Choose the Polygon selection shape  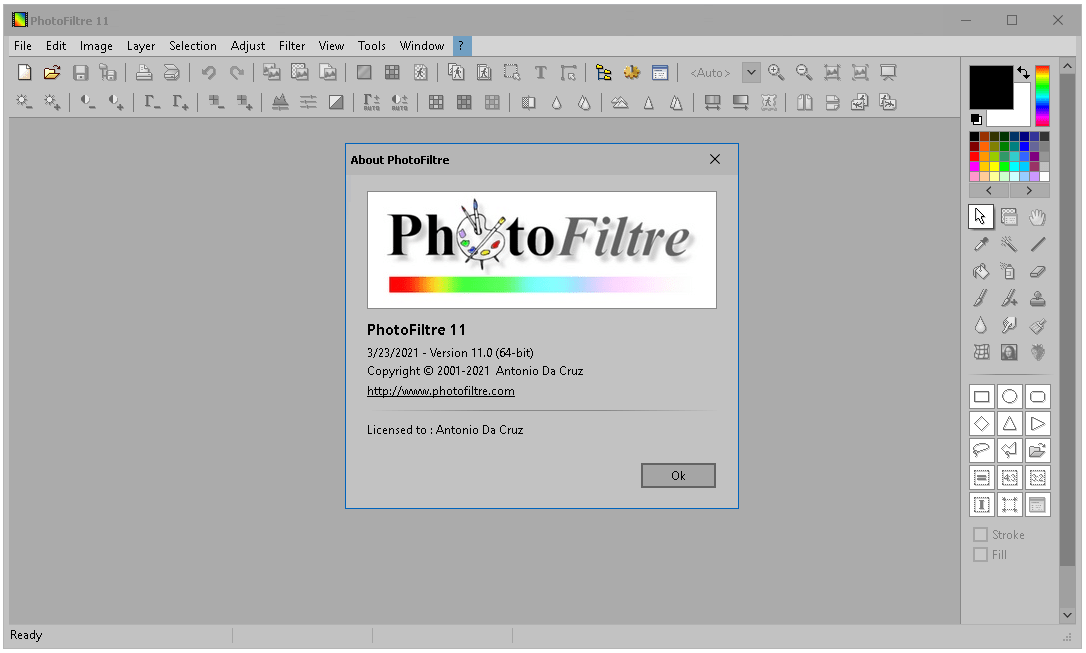click(1010, 451)
